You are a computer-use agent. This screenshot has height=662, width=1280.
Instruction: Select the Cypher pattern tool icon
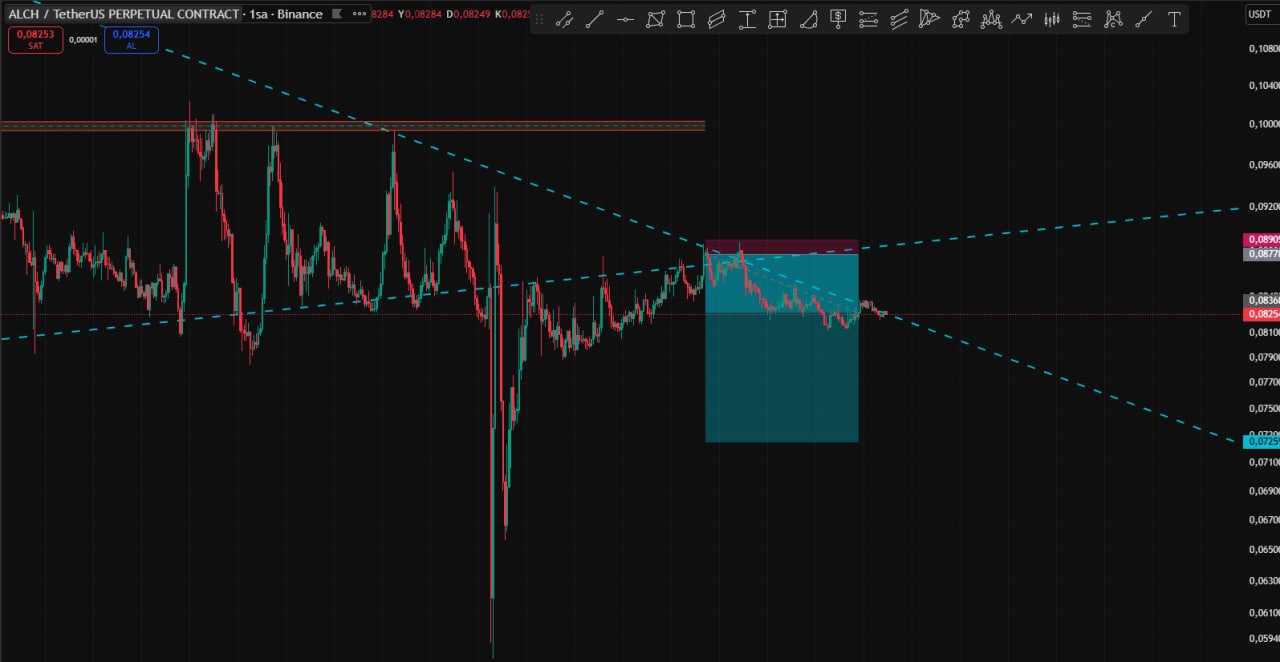(x=1113, y=19)
